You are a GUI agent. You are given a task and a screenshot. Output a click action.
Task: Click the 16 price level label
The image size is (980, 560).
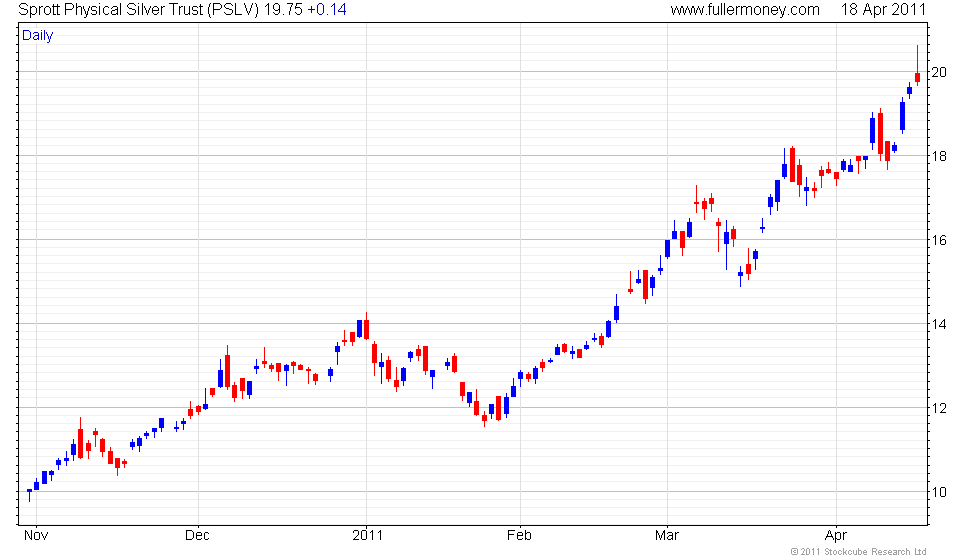point(939,240)
